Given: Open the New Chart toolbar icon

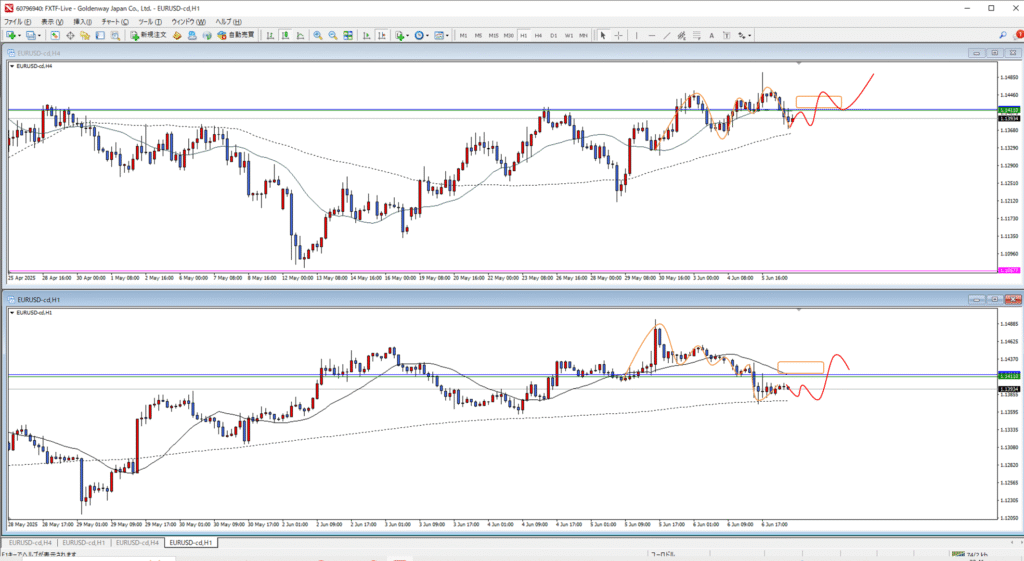Looking at the screenshot, I should point(11,35).
